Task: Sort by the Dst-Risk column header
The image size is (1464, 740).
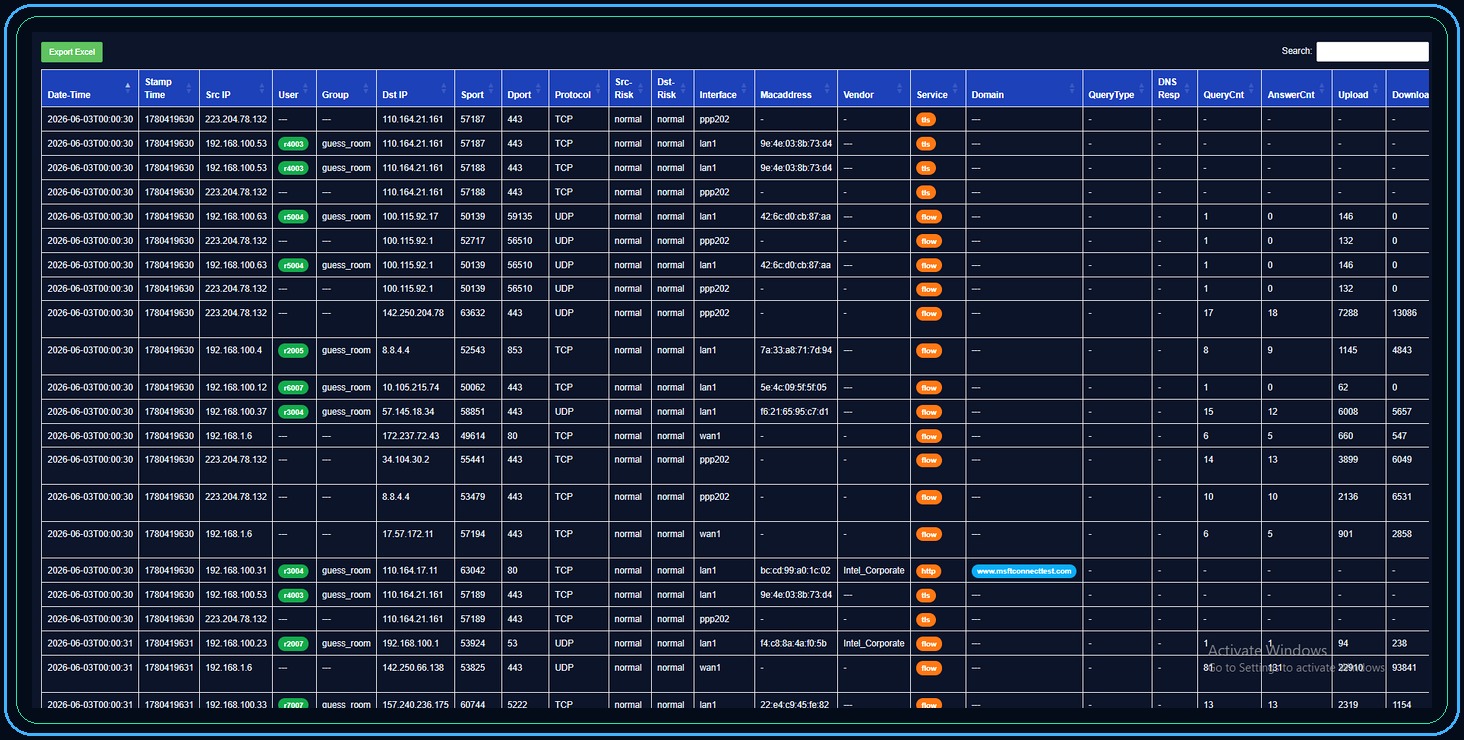Action: (x=672, y=88)
